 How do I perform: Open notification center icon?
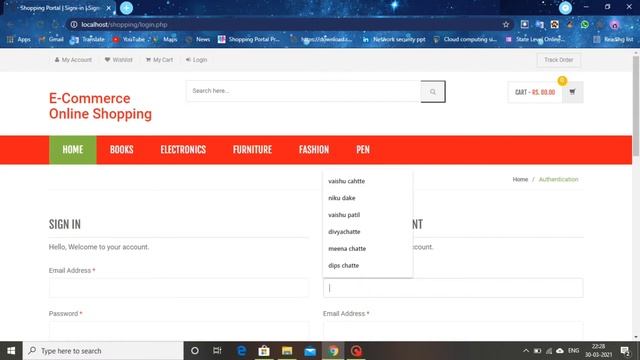(625, 351)
